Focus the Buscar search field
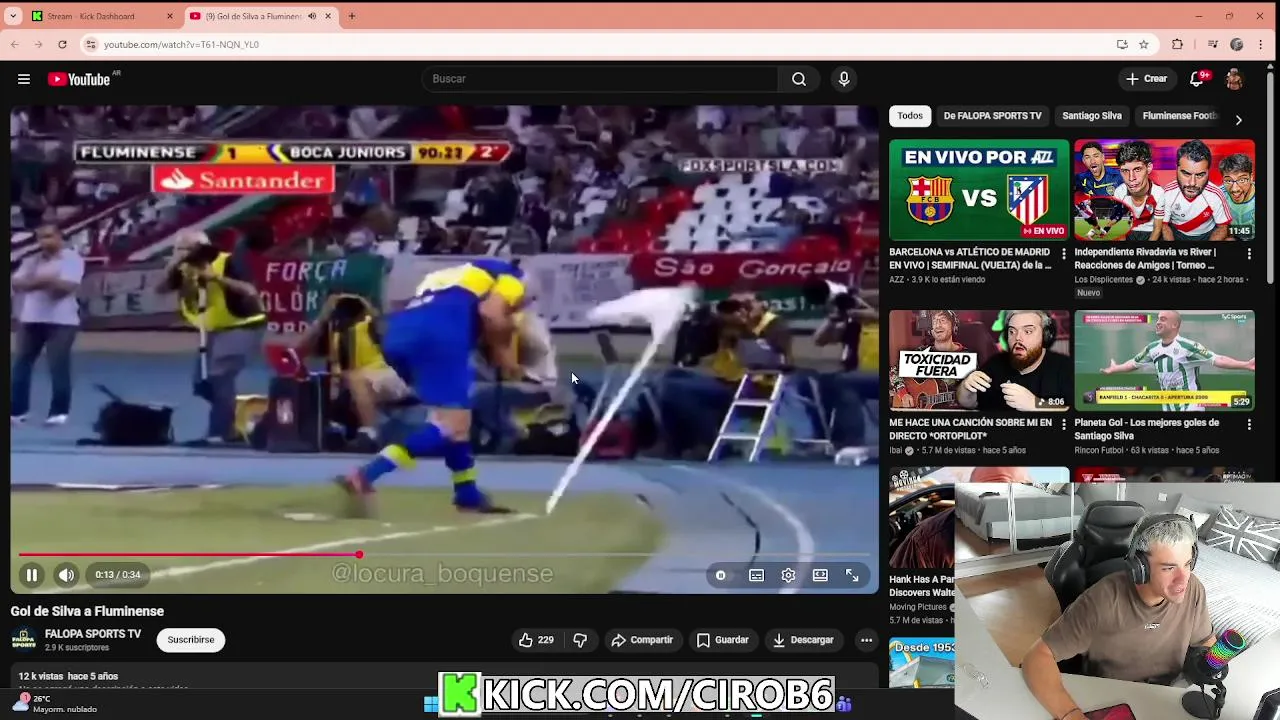1280x720 pixels. click(x=600, y=79)
